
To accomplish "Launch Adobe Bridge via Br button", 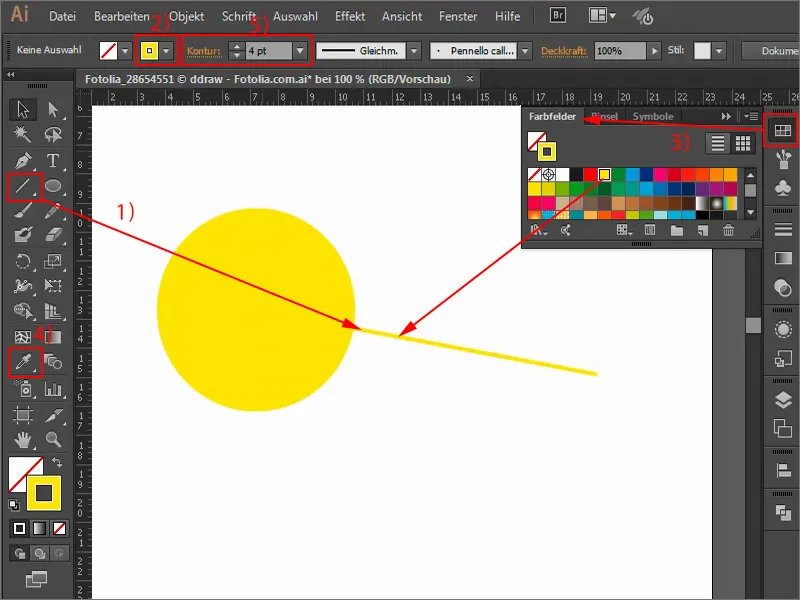I will click(x=556, y=15).
